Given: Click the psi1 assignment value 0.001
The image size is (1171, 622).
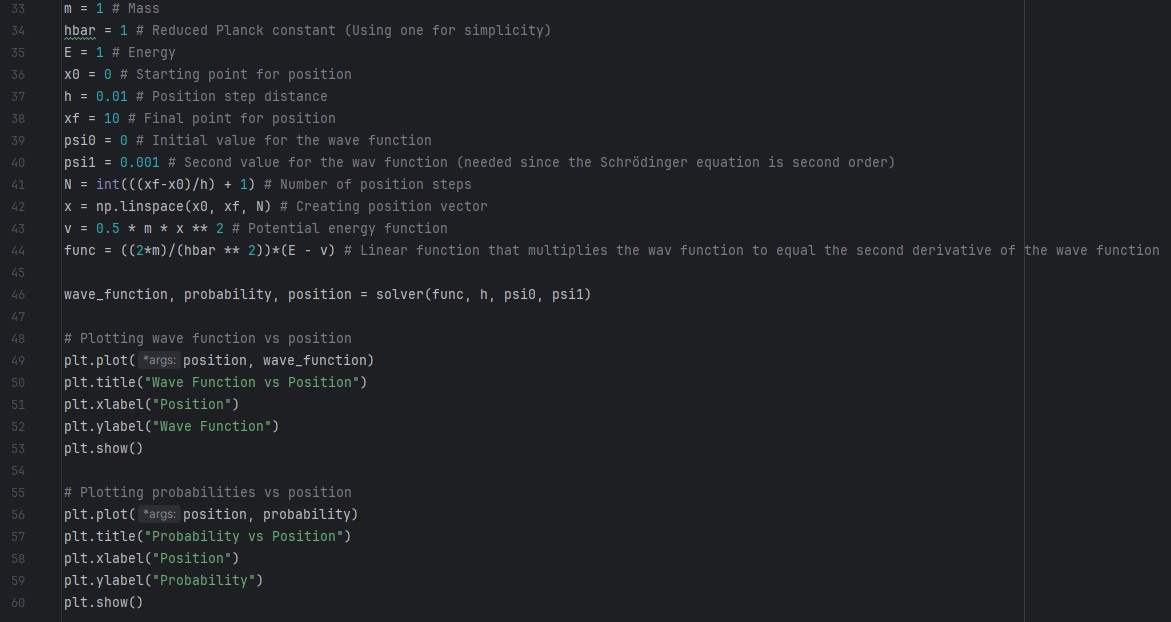Looking at the screenshot, I should [x=139, y=162].
